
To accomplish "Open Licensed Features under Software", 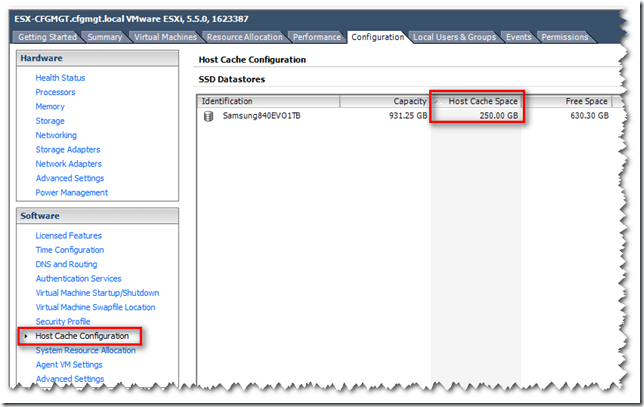I will (x=69, y=236).
